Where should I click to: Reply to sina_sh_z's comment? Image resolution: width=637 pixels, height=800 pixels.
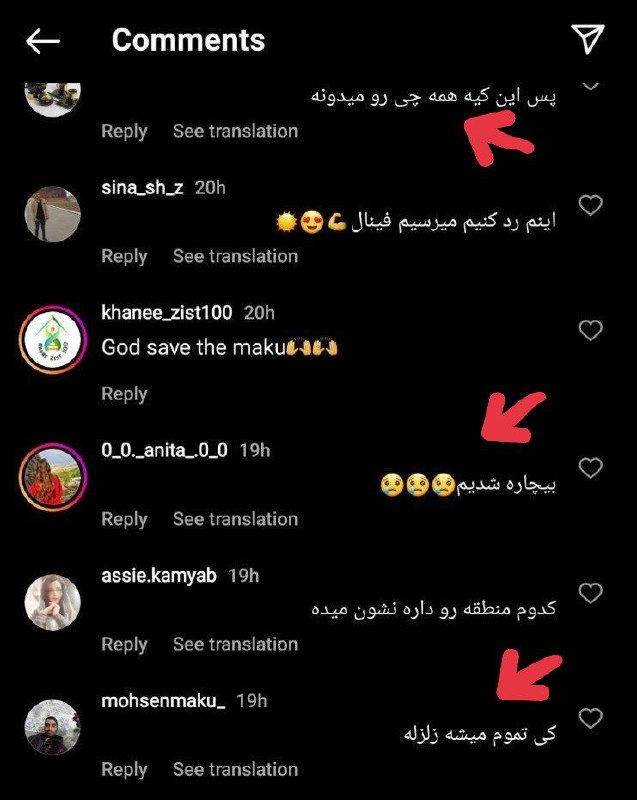click(124, 257)
